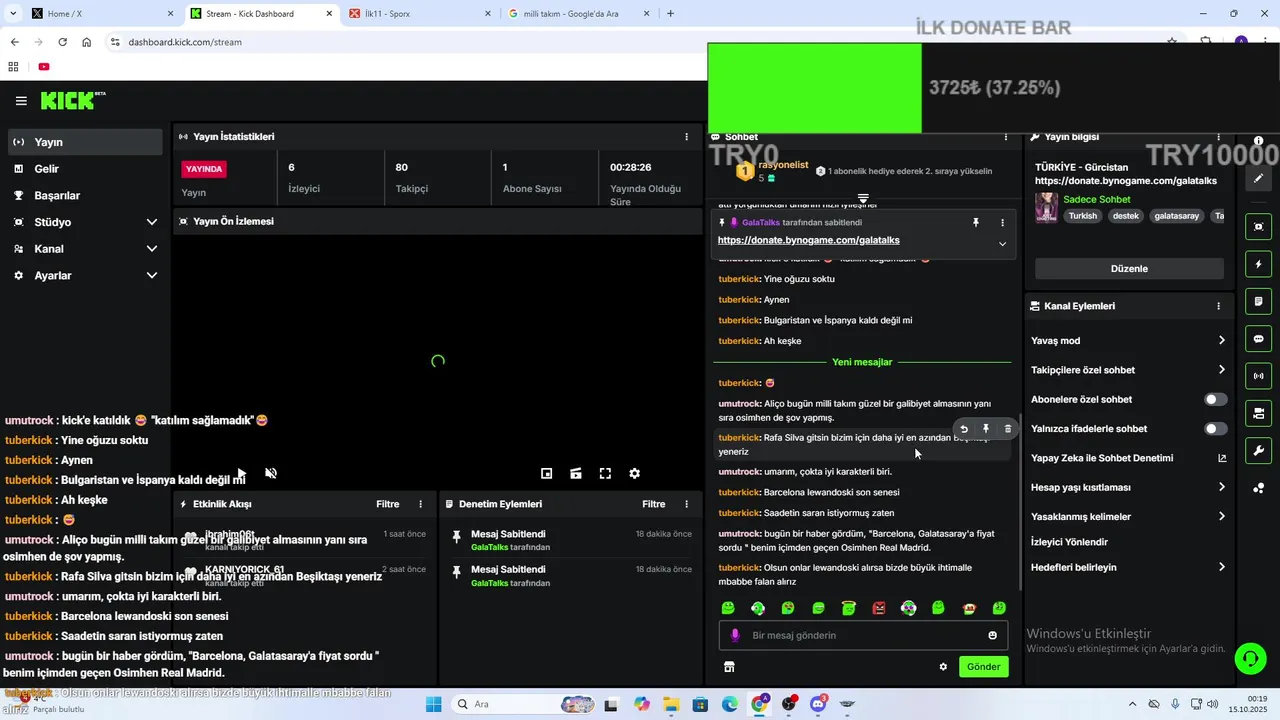Screen dimensions: 1280x720
Task: Unpin the pinned GalaTalks message
Action: coord(976,223)
